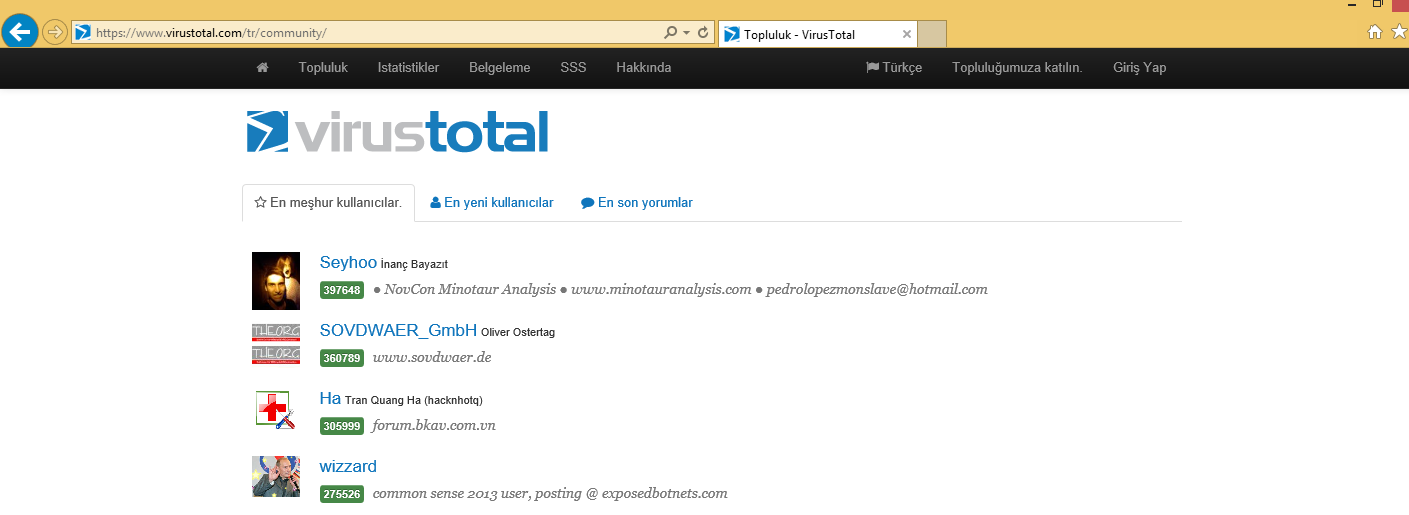Click the 397648 reputation badge
1409x515 pixels.
click(x=341, y=290)
